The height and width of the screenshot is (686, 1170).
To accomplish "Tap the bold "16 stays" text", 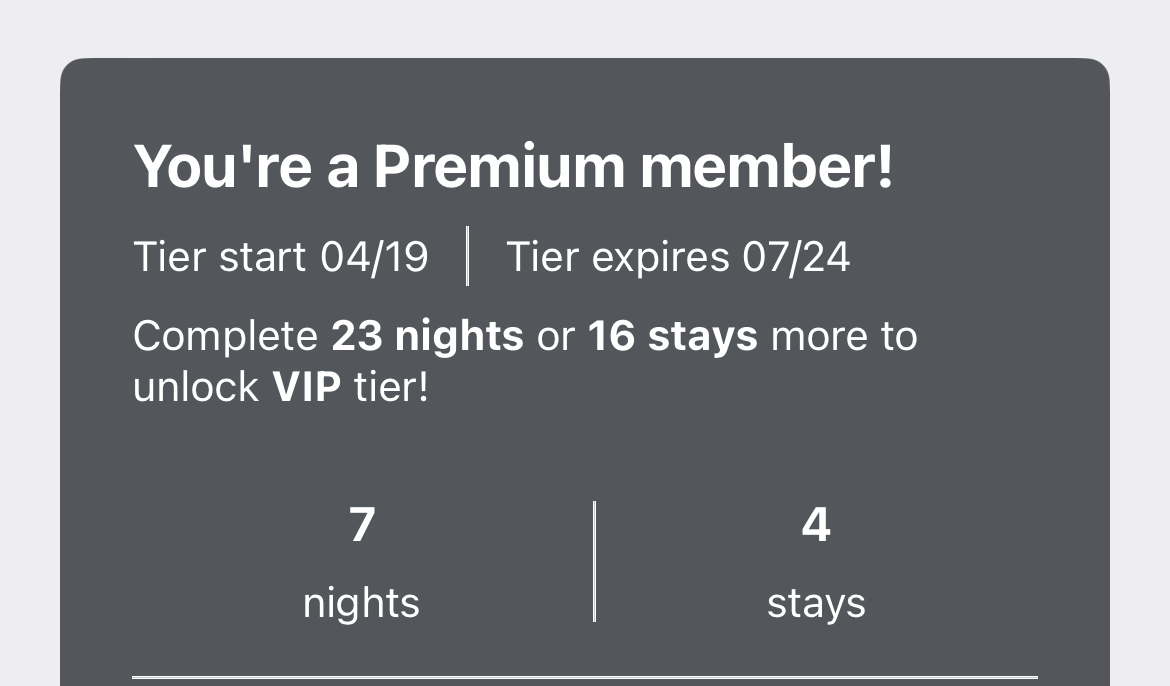I will click(672, 337).
